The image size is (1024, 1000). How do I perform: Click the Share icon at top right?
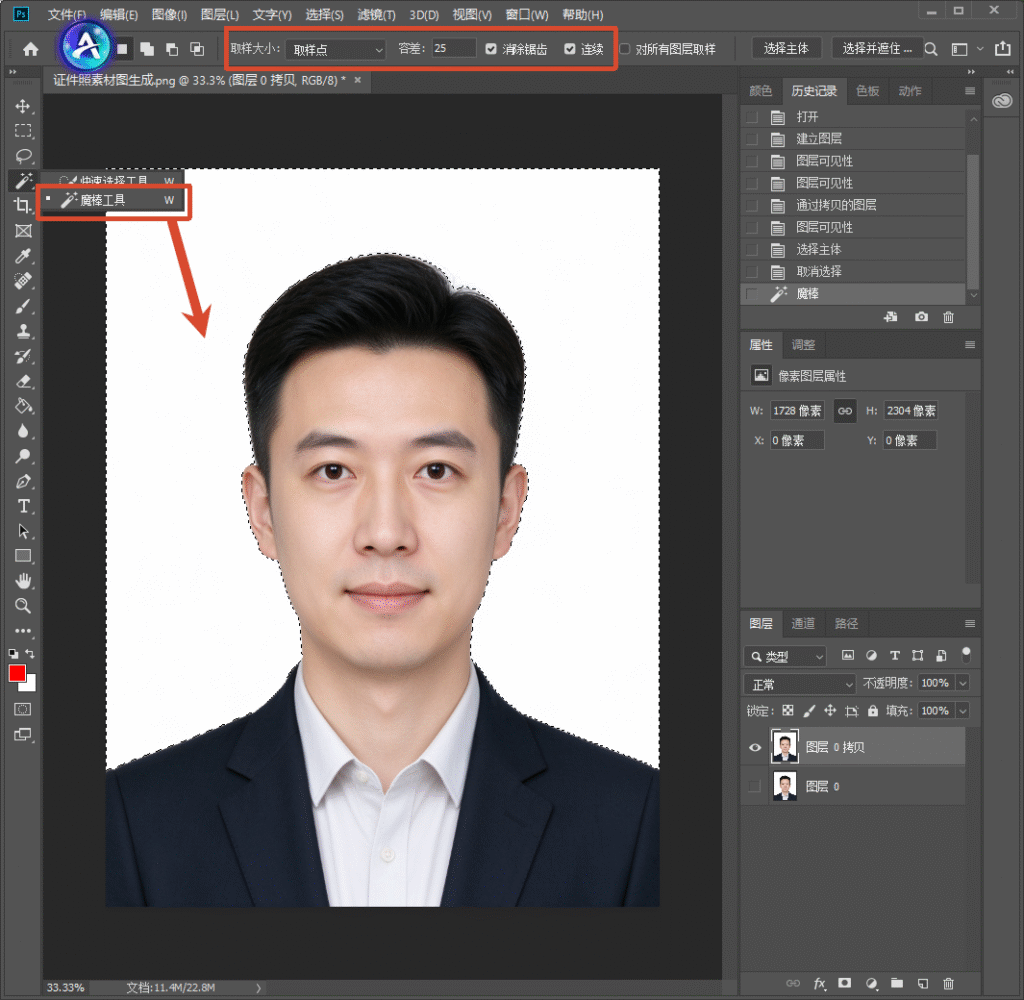click(1002, 49)
